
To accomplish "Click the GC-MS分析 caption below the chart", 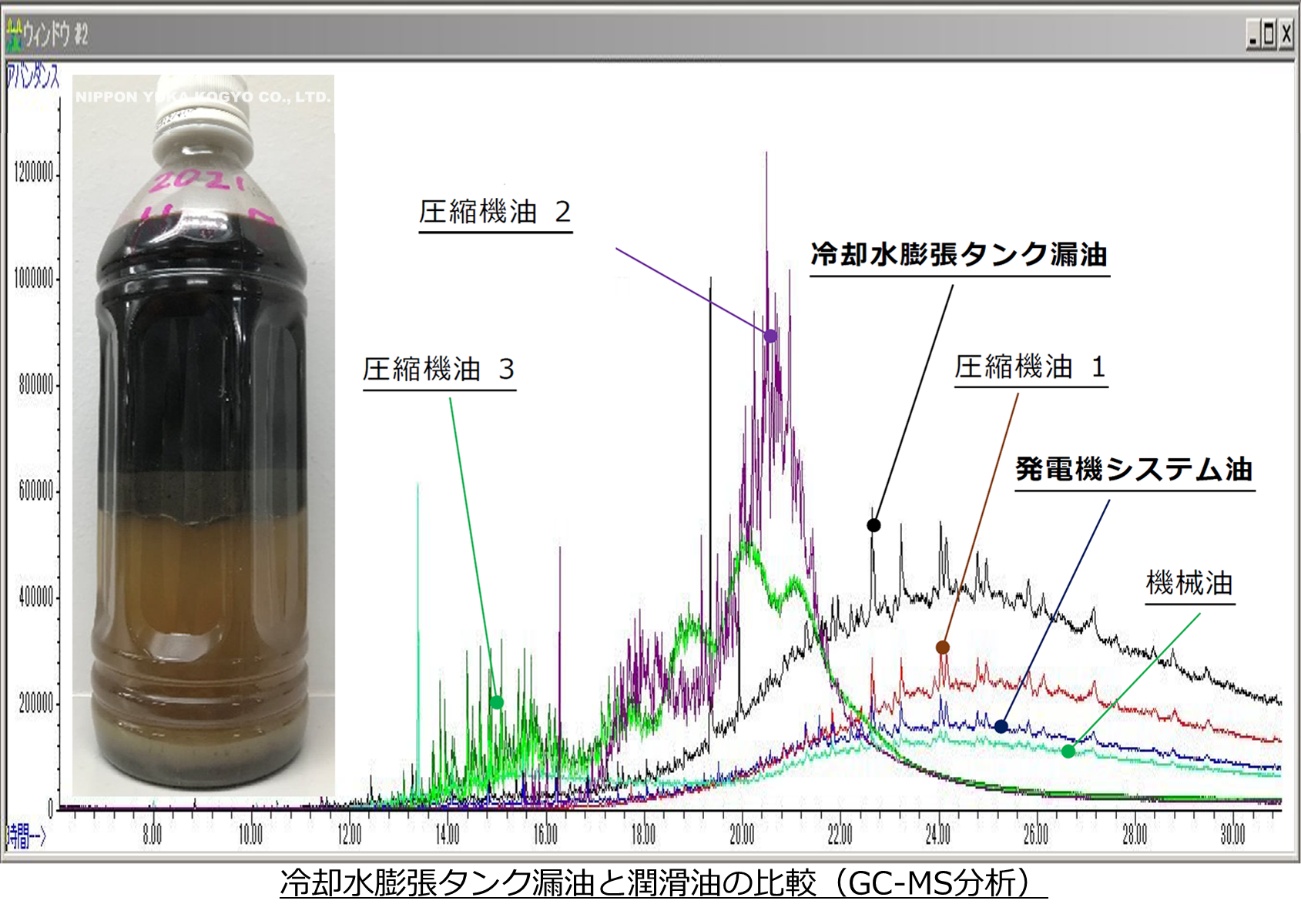I will pos(662,884).
